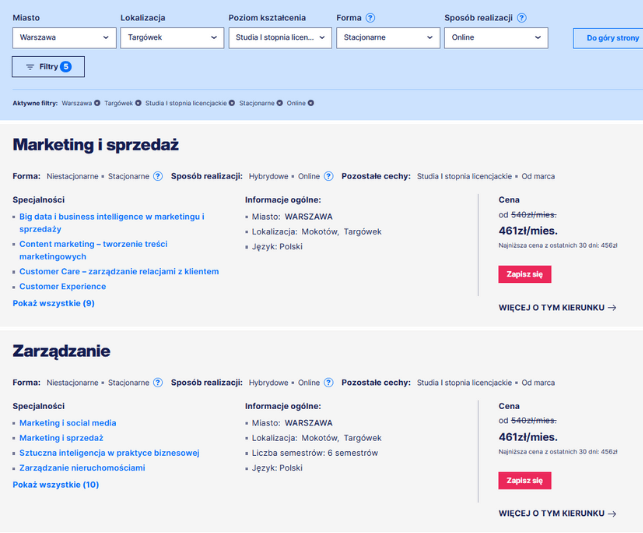Screen dimensions: 643x533
Task: Open the Marketing i sprzedaż course heading
Action: pos(96,145)
